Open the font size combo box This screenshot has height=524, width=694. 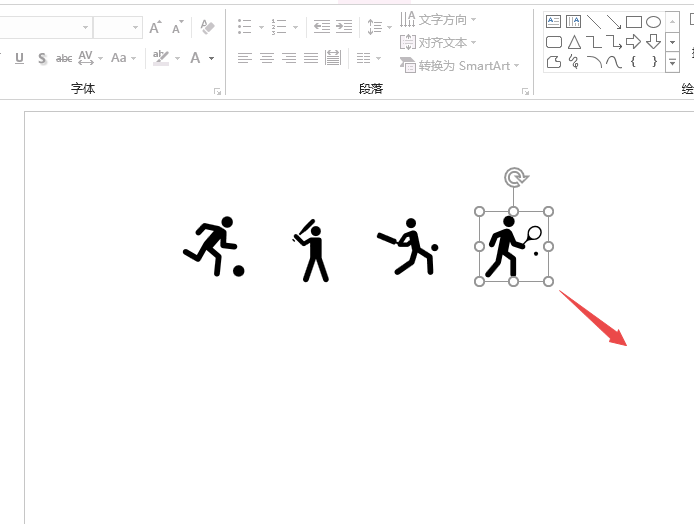click(118, 27)
